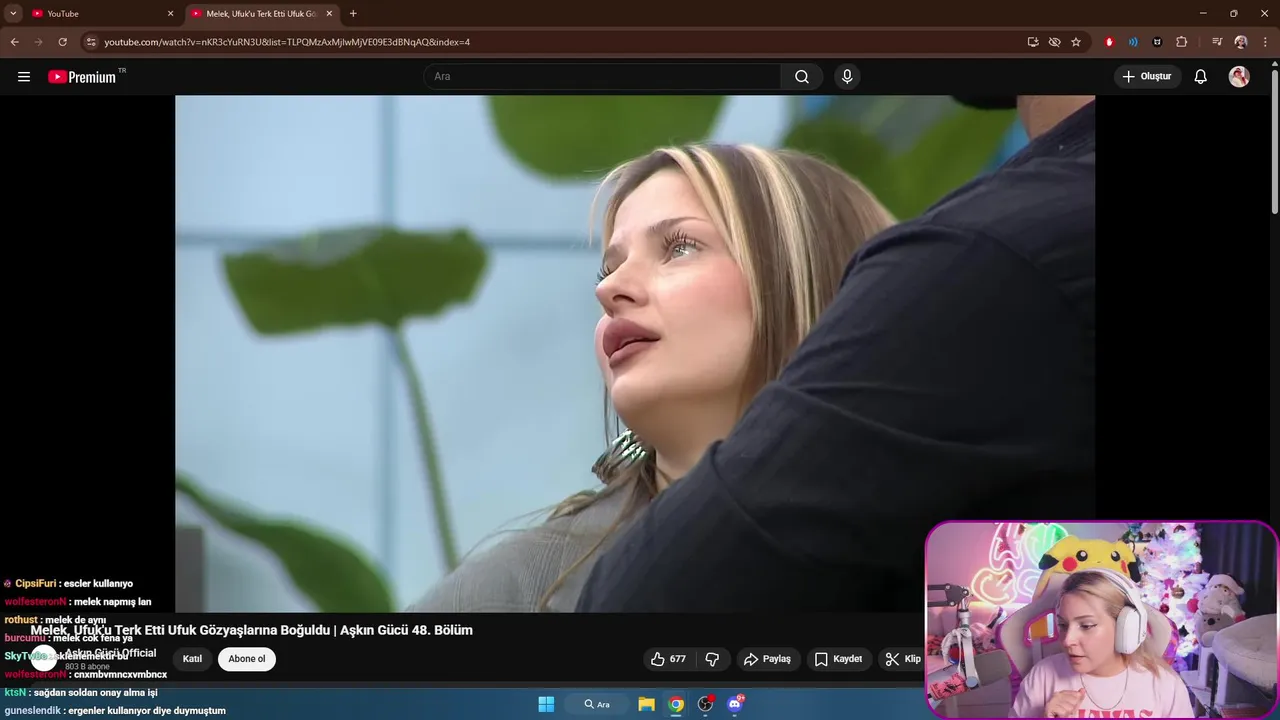Open the Windows Start menu
The image size is (1280, 720).
[x=546, y=704]
